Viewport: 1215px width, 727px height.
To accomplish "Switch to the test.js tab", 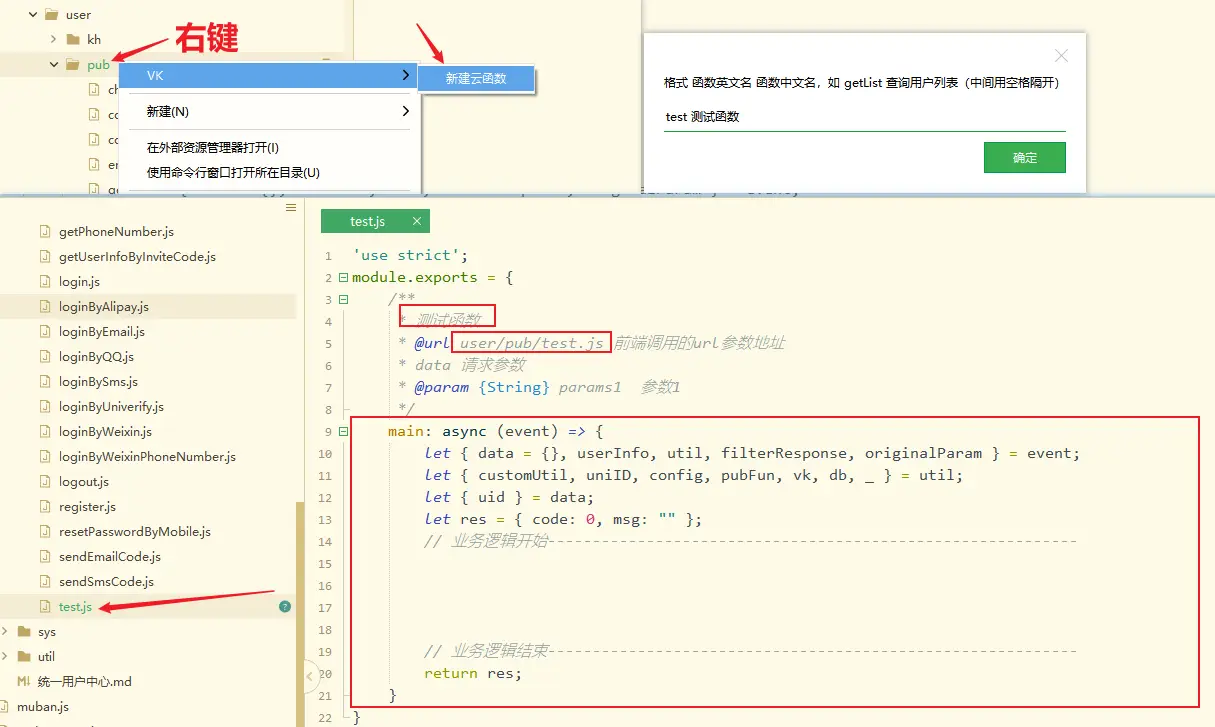I will (367, 221).
